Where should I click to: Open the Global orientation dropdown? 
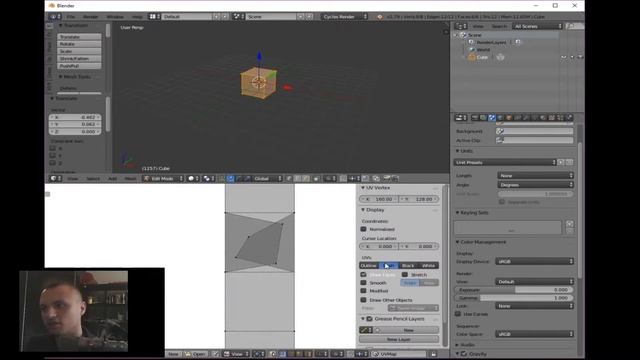coord(267,178)
